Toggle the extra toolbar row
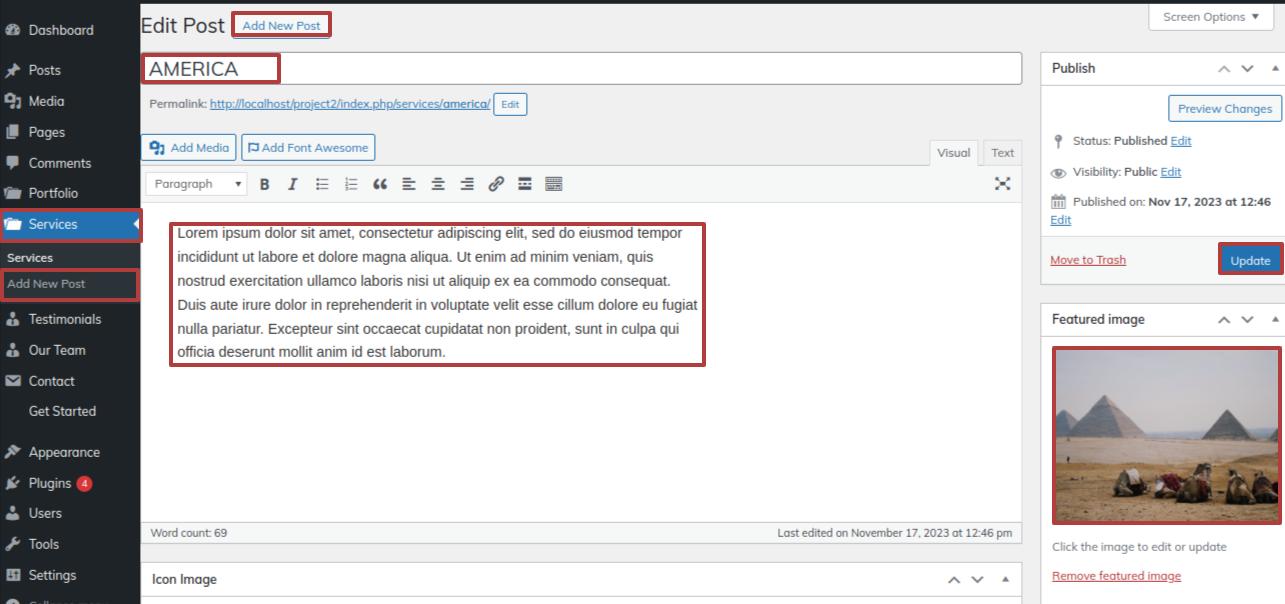 [554, 184]
